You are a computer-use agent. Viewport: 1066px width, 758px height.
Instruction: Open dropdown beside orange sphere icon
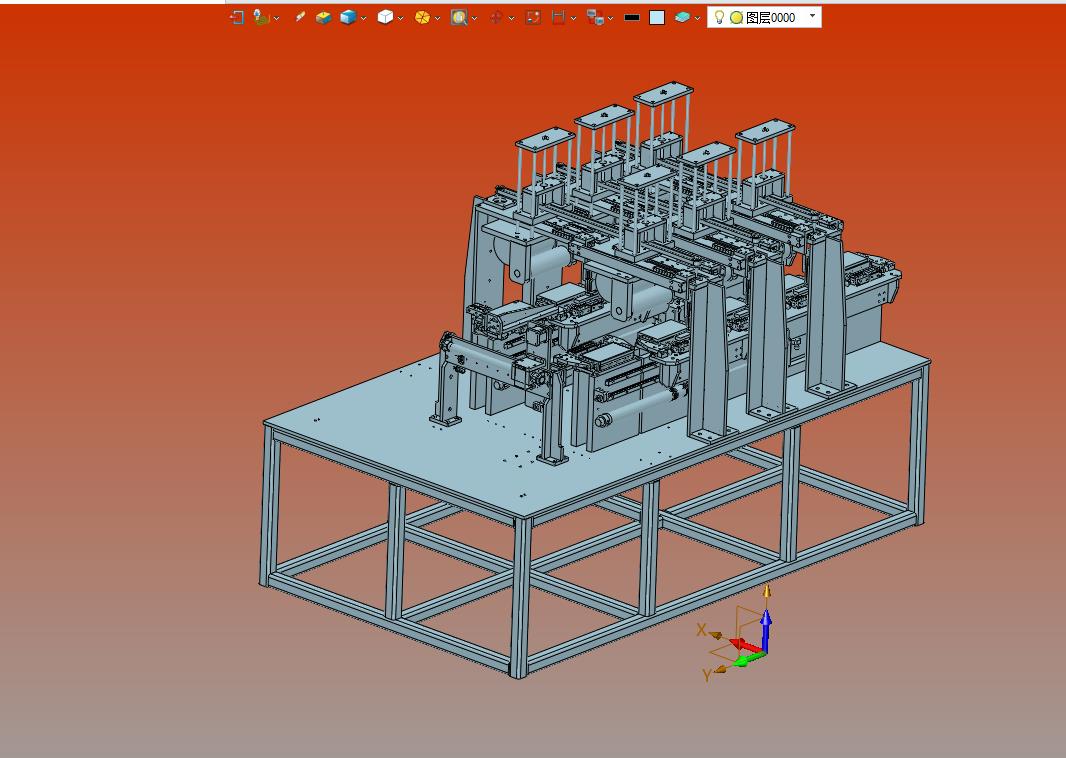(x=437, y=18)
